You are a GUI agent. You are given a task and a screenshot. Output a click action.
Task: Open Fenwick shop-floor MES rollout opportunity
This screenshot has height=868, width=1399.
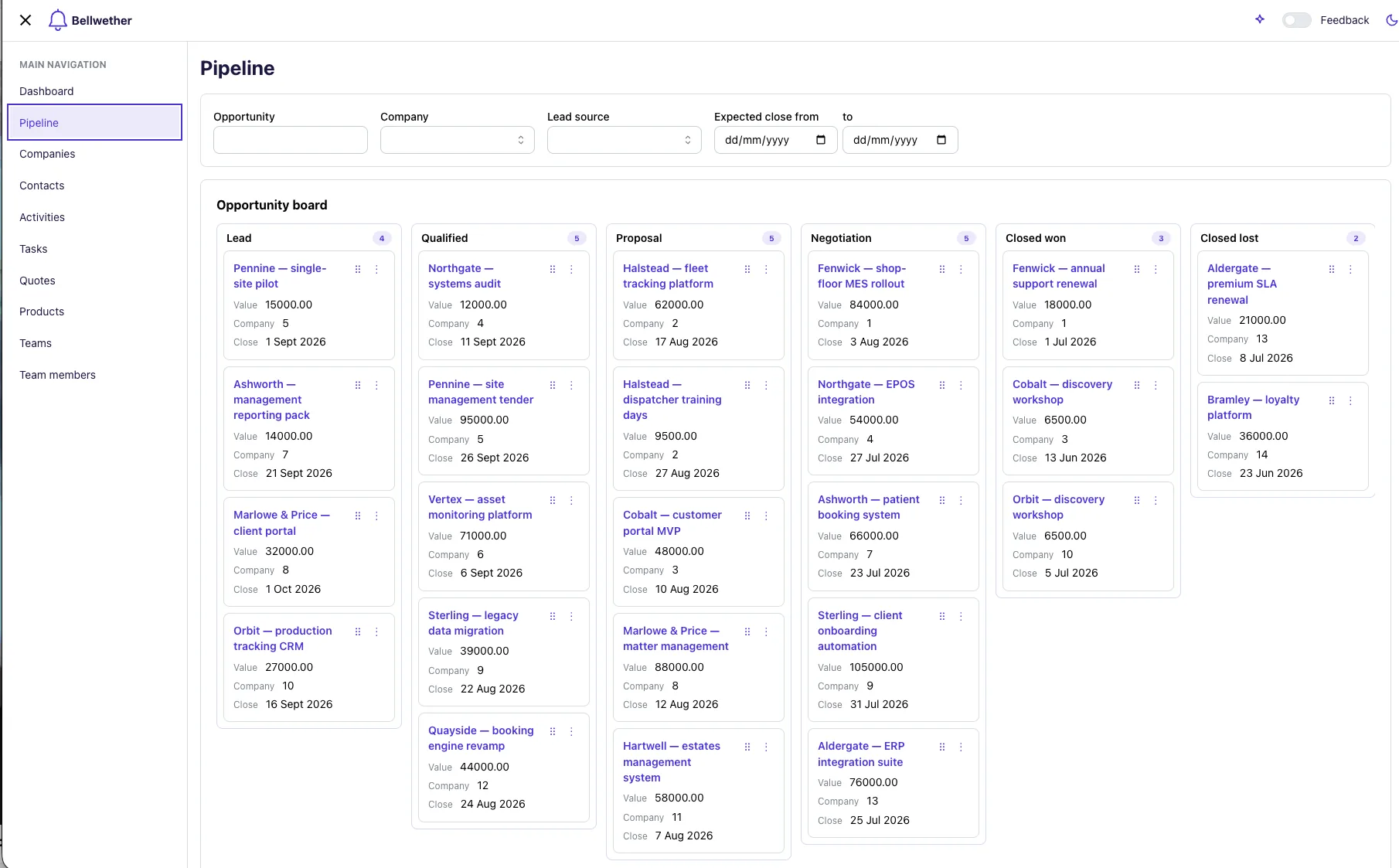(x=862, y=276)
